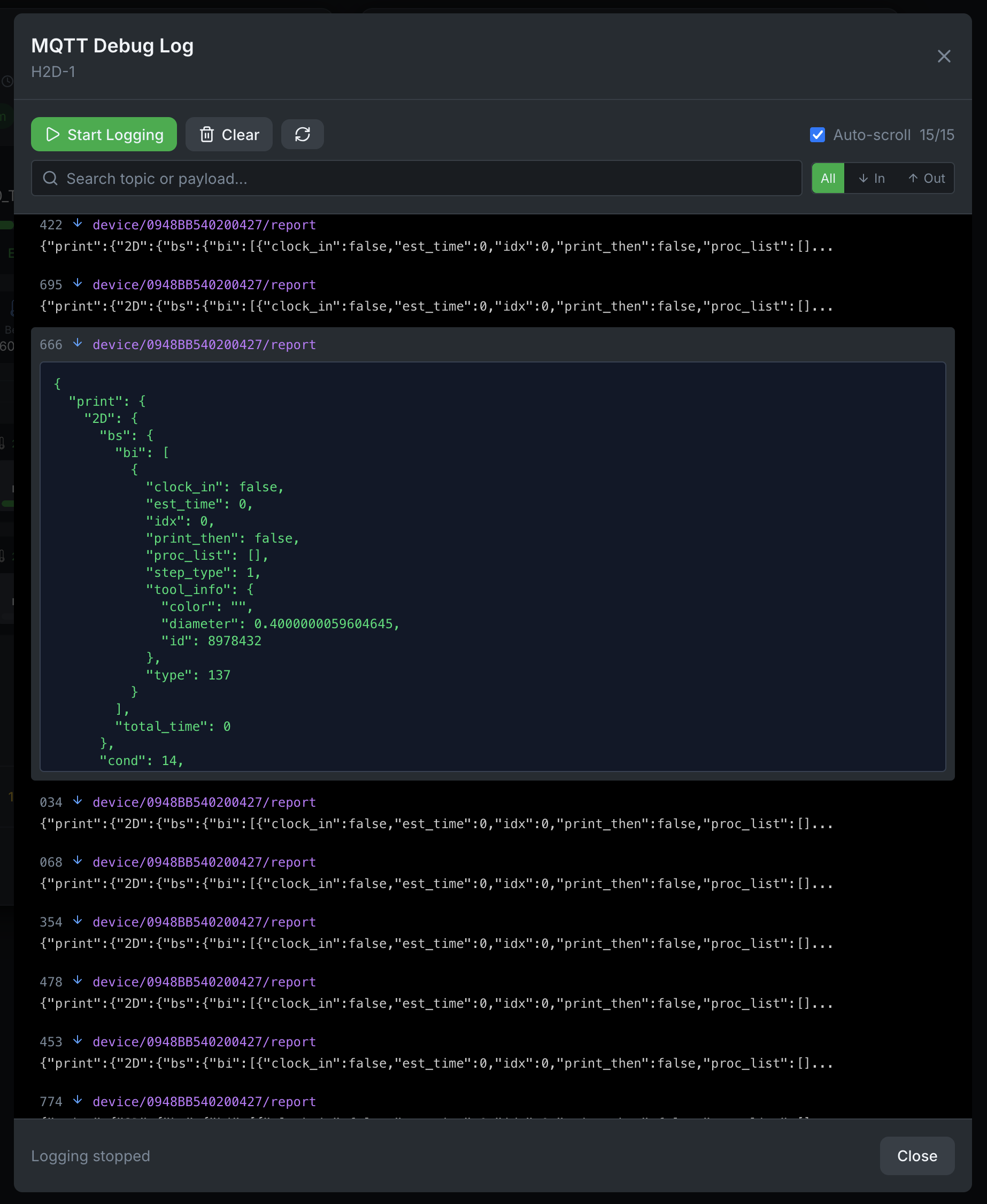Start Logging MQTT messages
987x1204 pixels.
pos(104,134)
